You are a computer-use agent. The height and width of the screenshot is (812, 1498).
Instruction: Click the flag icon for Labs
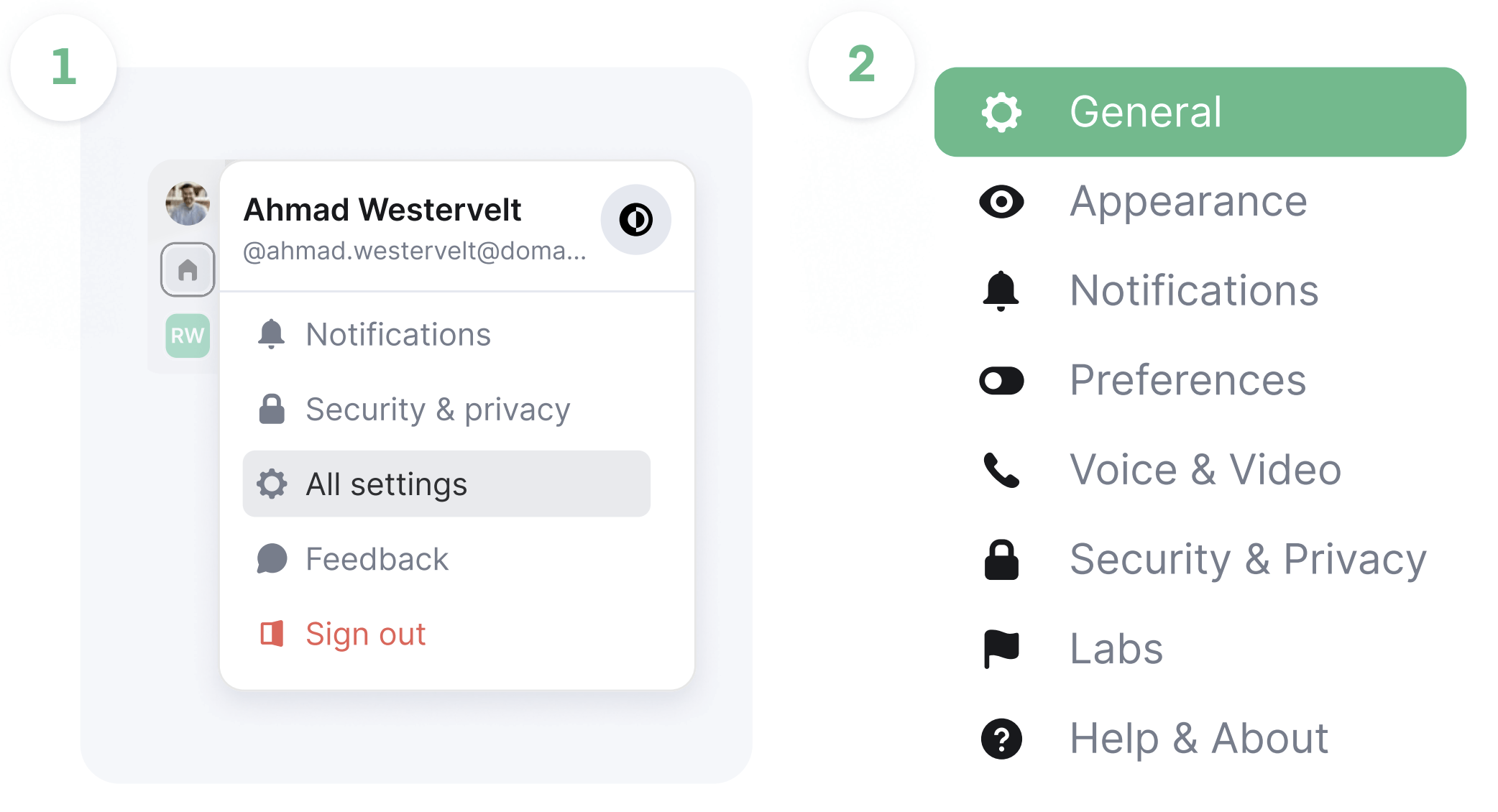1001,649
